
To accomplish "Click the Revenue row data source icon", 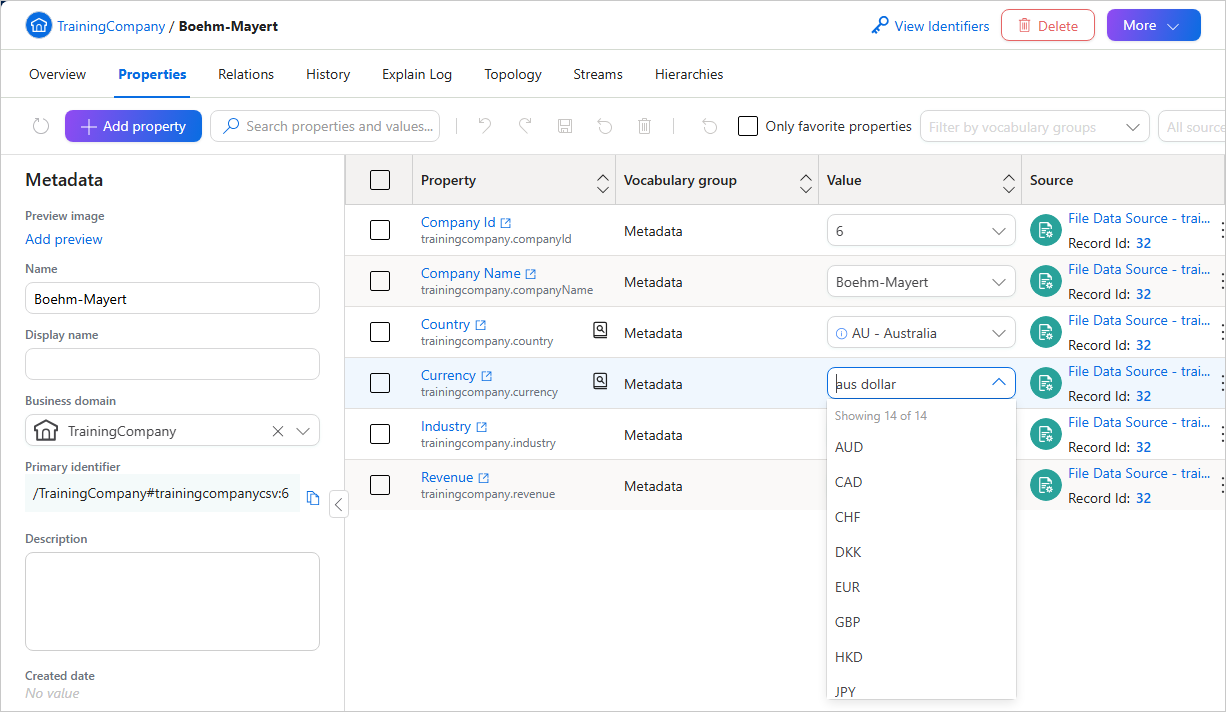I will (1045, 485).
